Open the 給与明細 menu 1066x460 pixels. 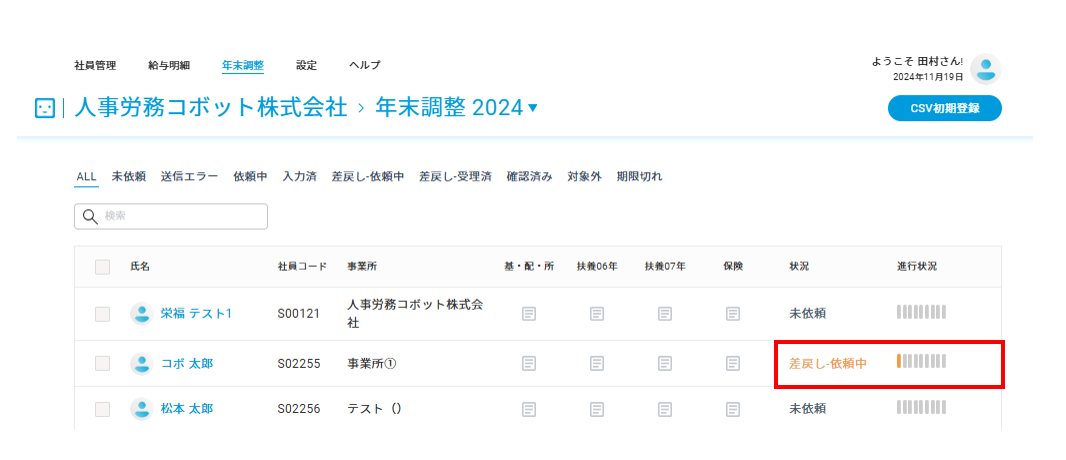point(169,65)
